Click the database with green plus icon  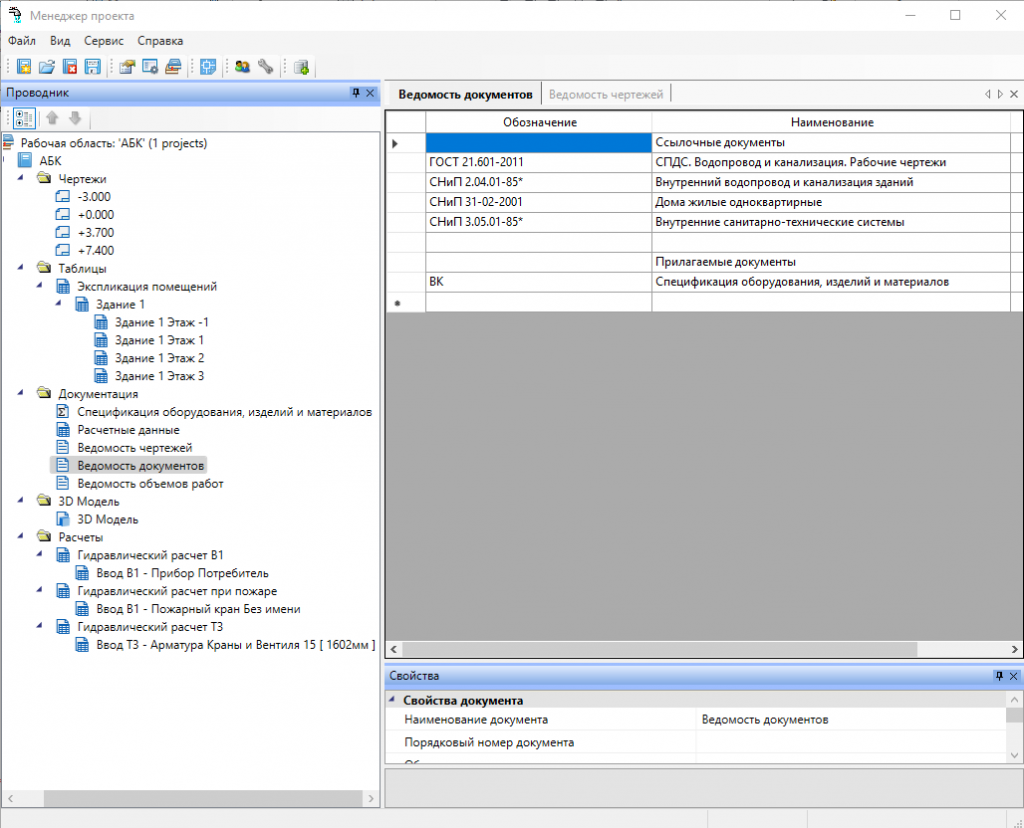coord(300,67)
